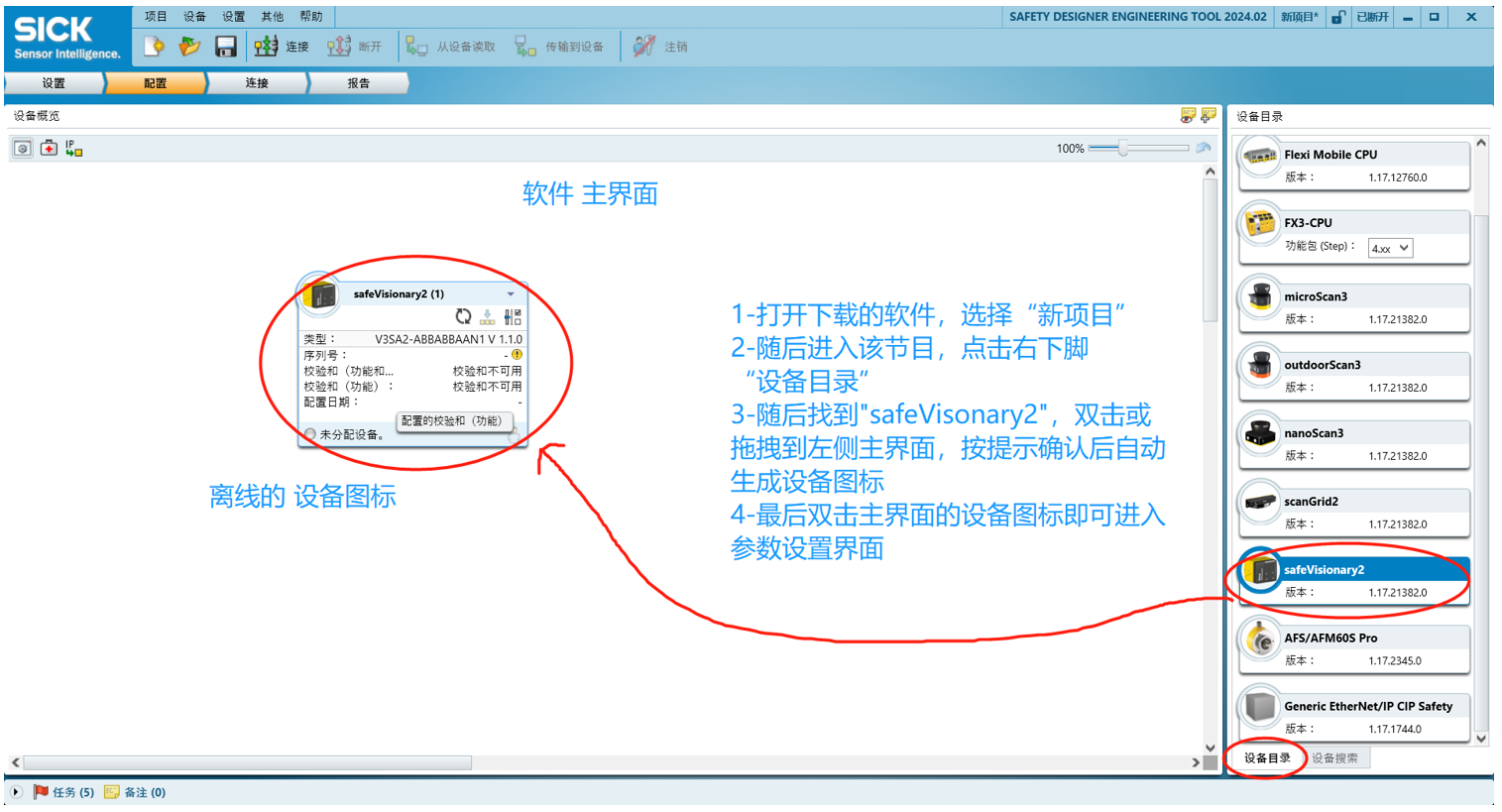Expand the bottom status panel arrow button
This screenshot has width=1502, height=812.
[16, 792]
